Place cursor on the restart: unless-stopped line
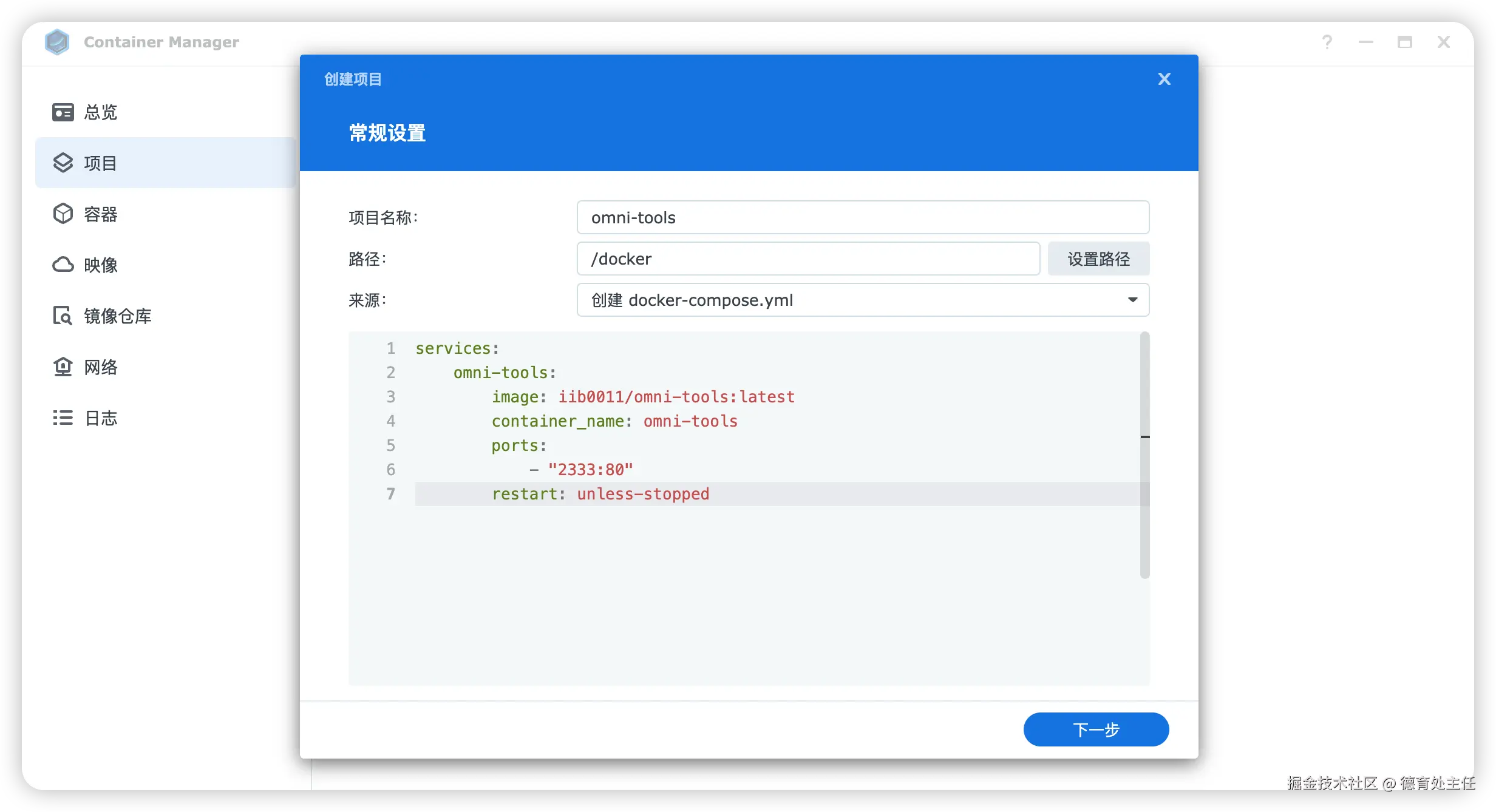Screen dimensions: 1496x812 [644, 494]
